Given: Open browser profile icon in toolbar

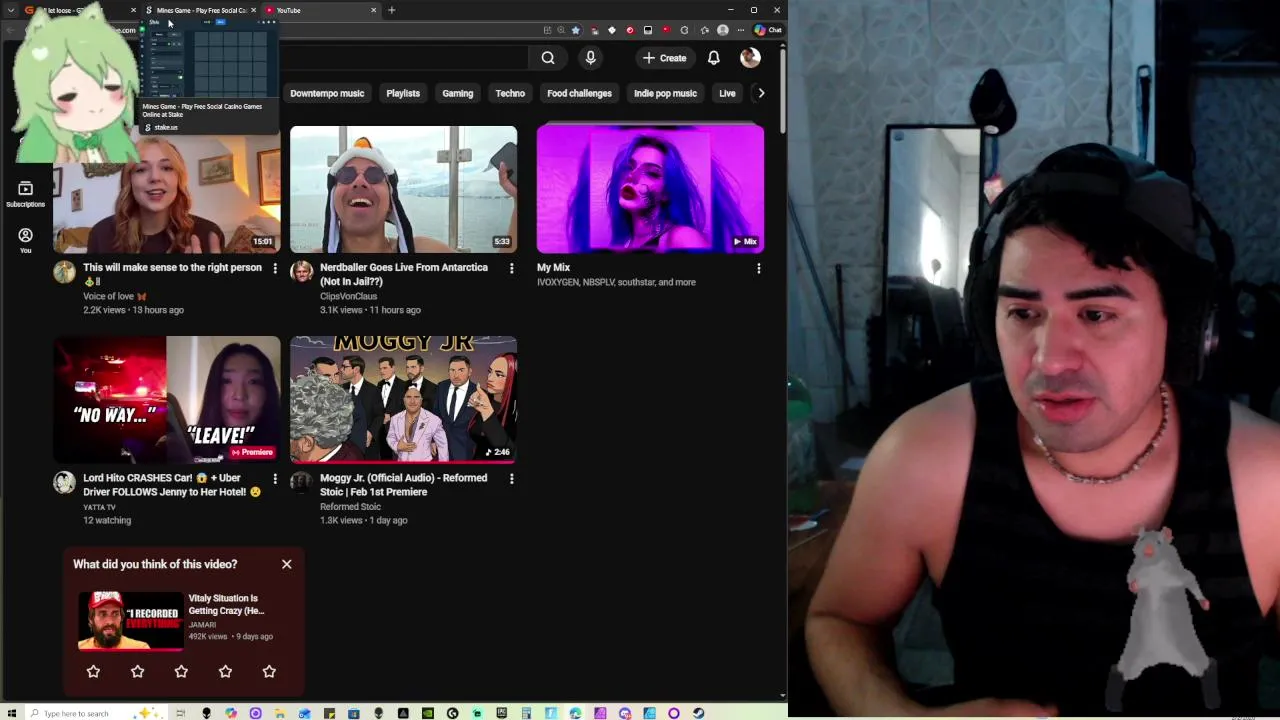Looking at the screenshot, I should coord(723,30).
